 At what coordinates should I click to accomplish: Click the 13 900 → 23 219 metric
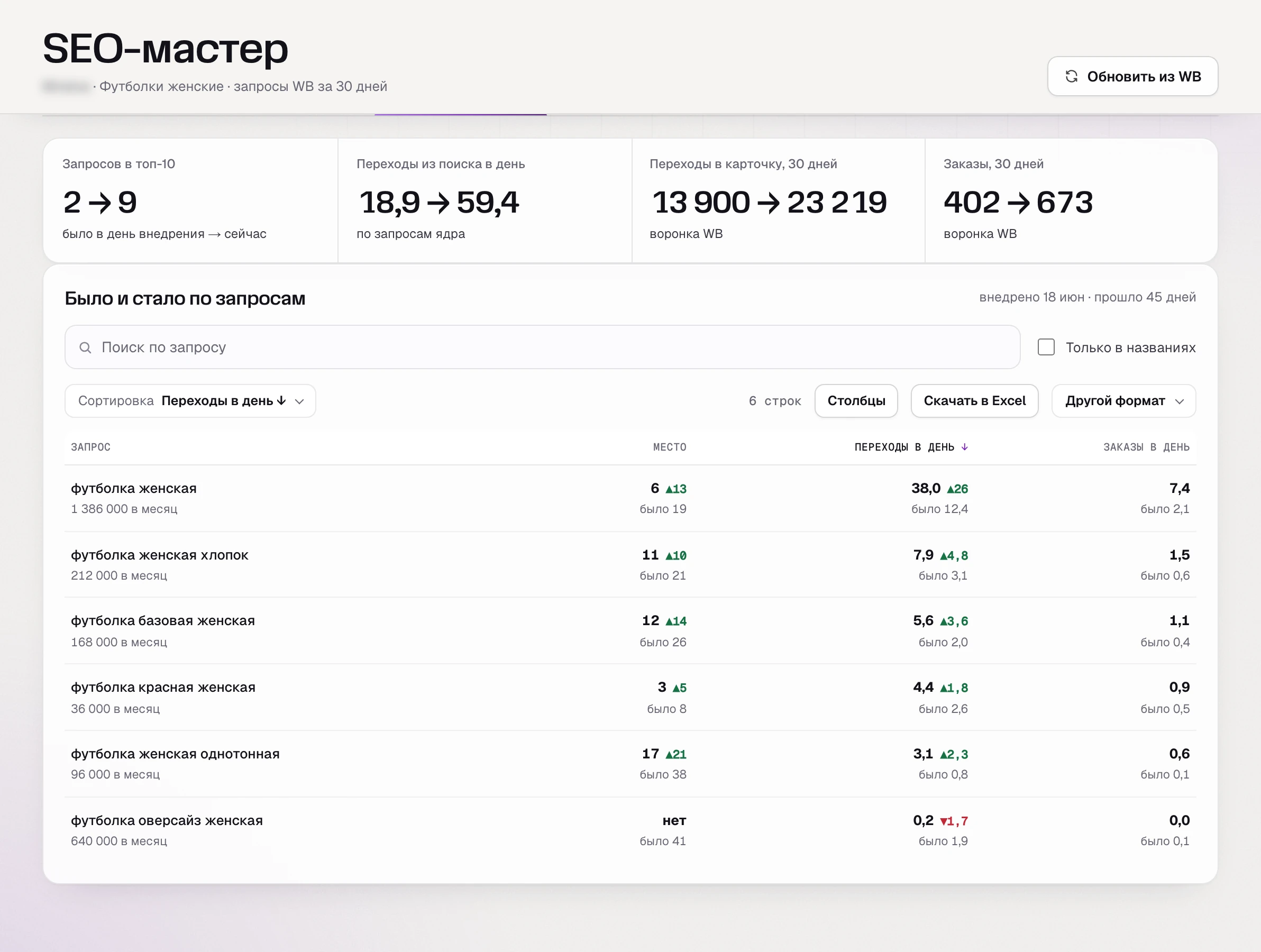pyautogui.click(x=769, y=203)
